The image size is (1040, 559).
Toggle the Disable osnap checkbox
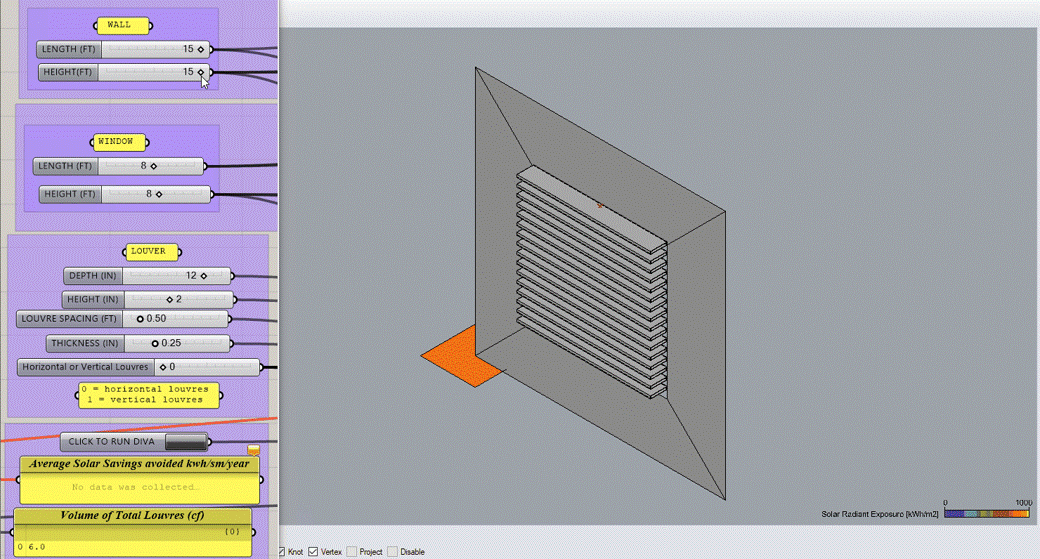pos(393,552)
